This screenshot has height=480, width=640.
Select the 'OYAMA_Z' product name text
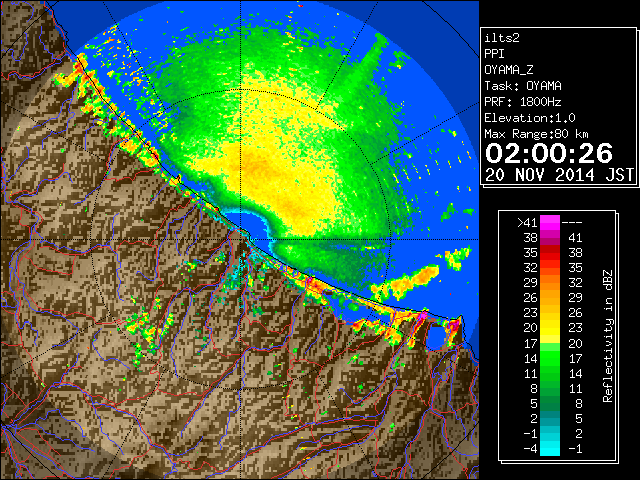pos(509,70)
